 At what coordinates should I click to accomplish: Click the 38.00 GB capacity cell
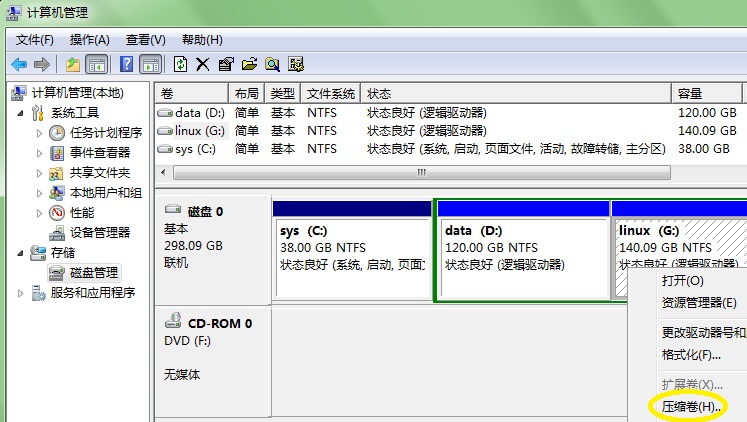[704, 149]
